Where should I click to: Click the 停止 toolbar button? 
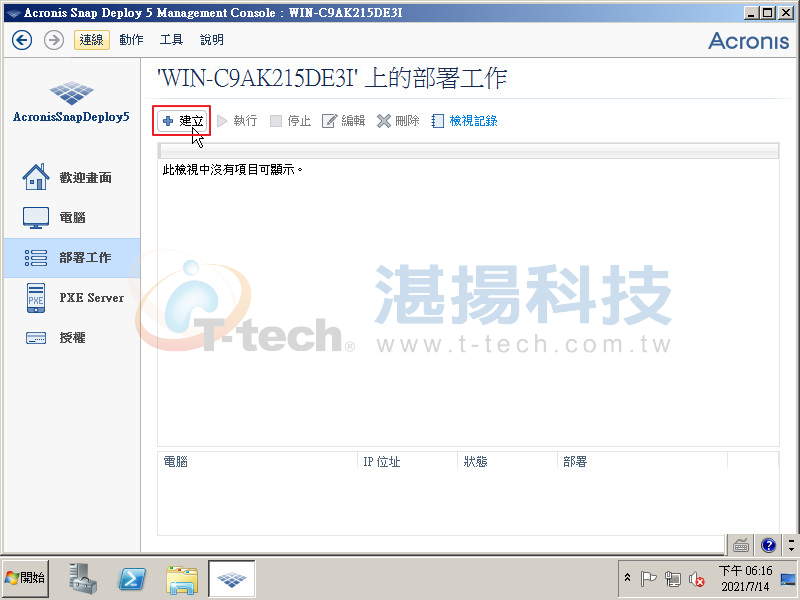(x=290, y=121)
